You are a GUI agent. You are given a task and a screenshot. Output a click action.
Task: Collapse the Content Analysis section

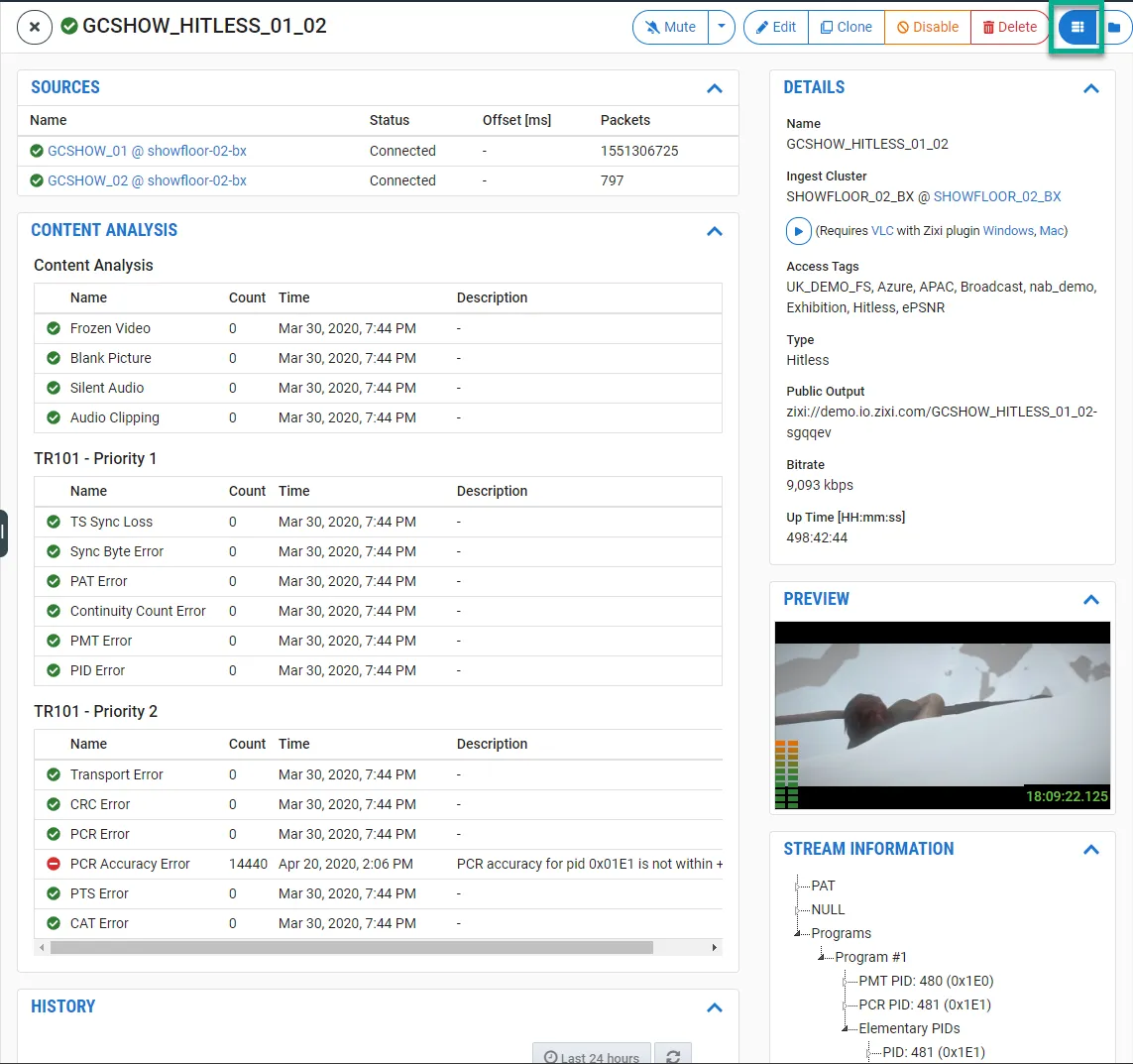pyautogui.click(x=715, y=231)
